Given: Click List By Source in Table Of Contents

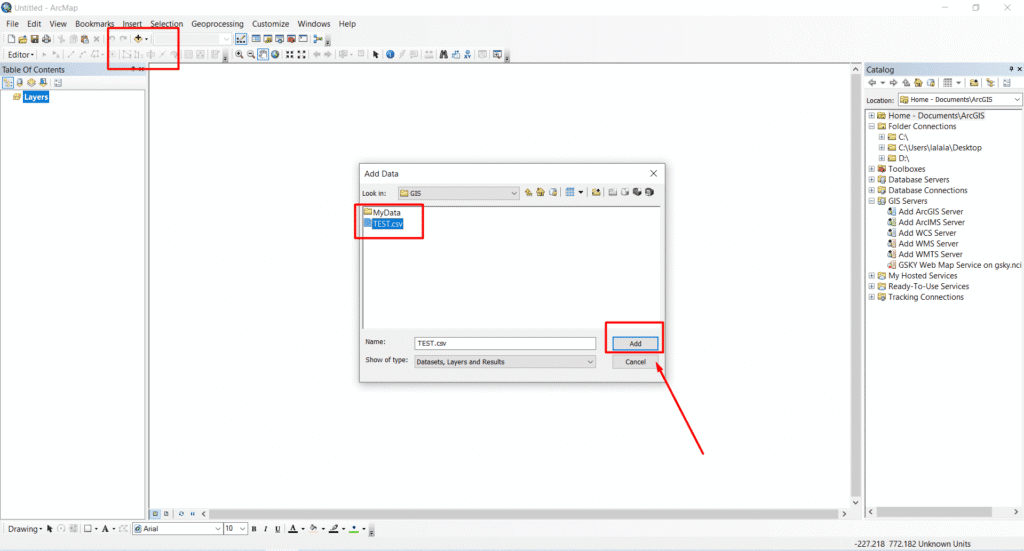Looking at the screenshot, I should pos(20,83).
